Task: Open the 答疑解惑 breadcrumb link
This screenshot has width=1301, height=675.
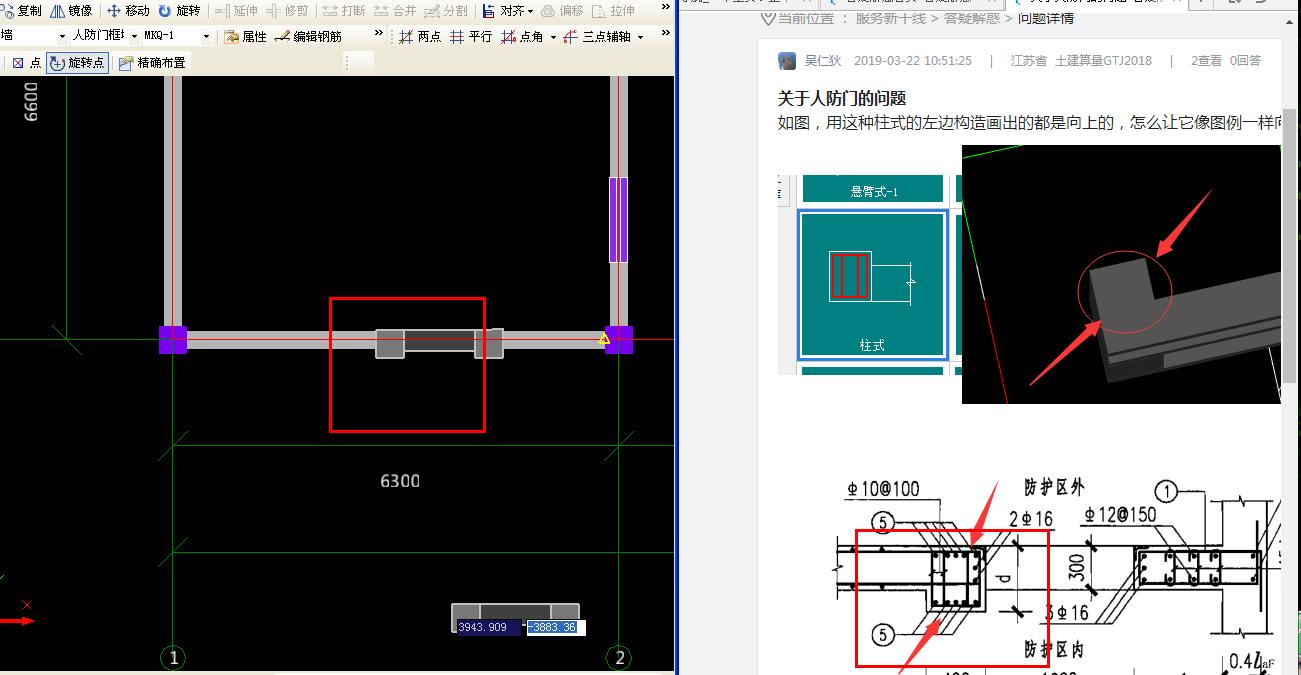Action: (x=972, y=18)
